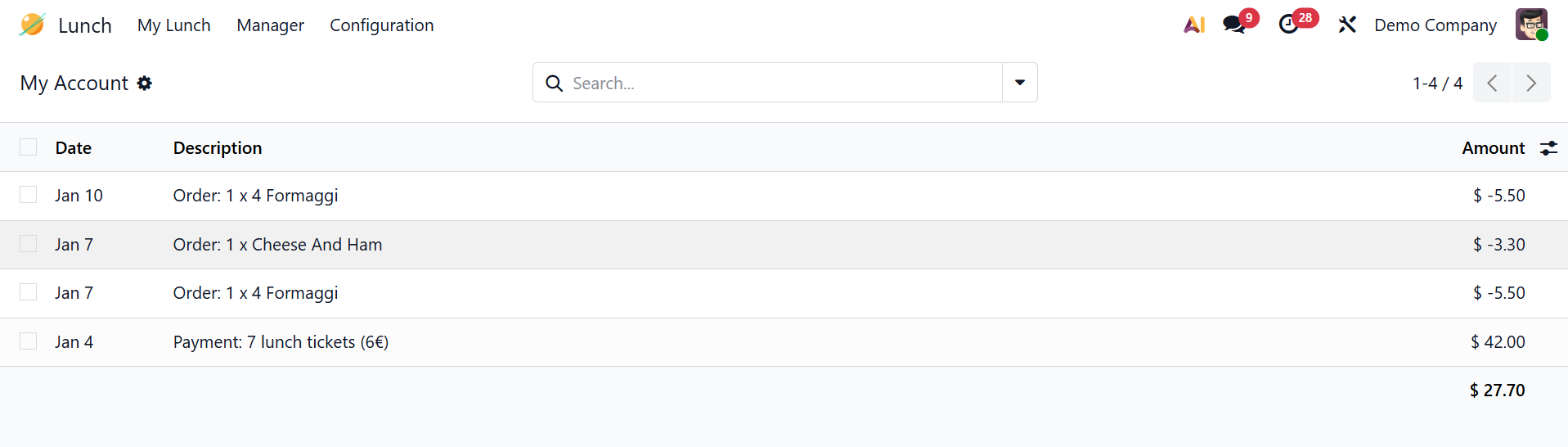Toggle the select-all checkbox in header
This screenshot has width=1568, height=447.
tap(29, 147)
